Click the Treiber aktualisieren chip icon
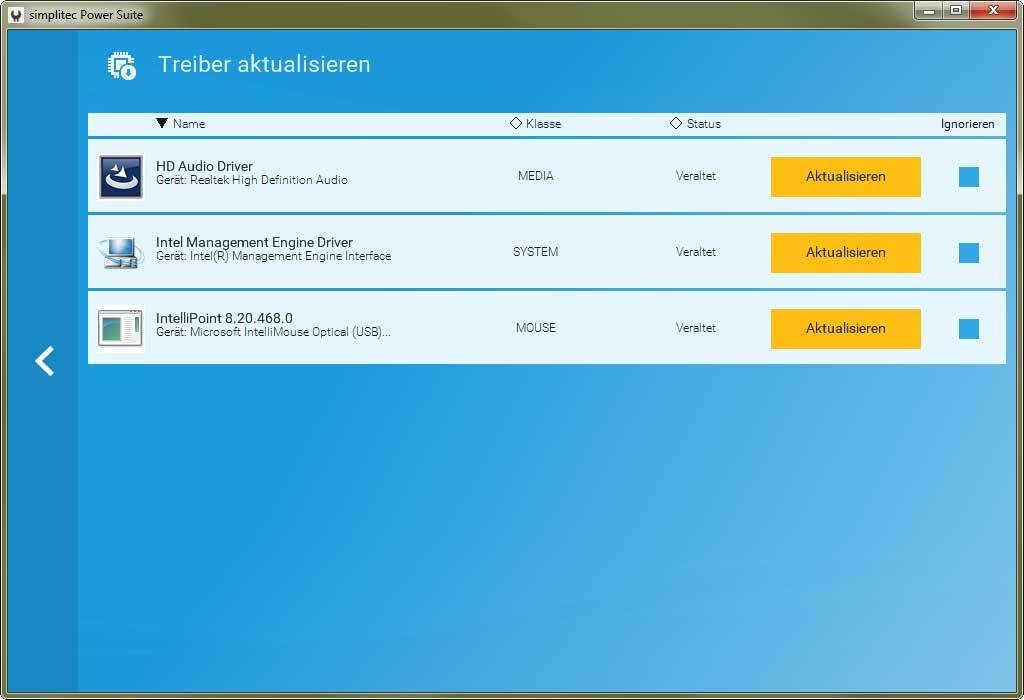 [x=121, y=65]
